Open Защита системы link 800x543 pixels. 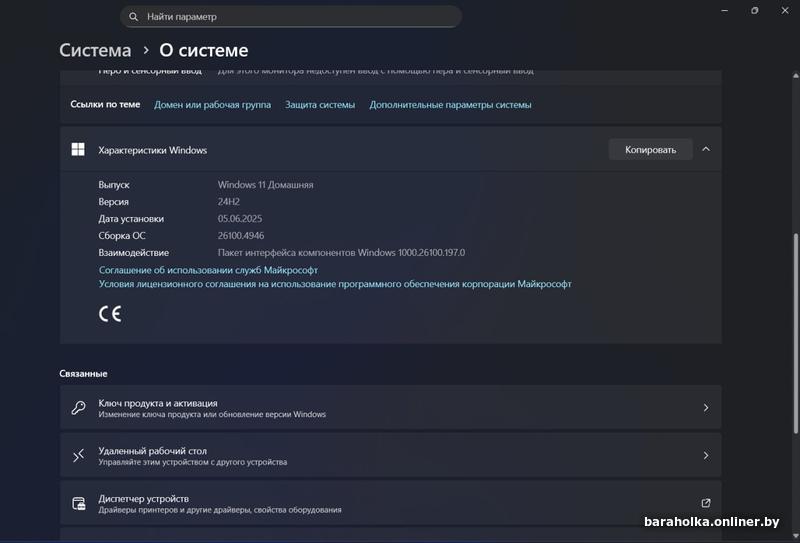coord(319,105)
